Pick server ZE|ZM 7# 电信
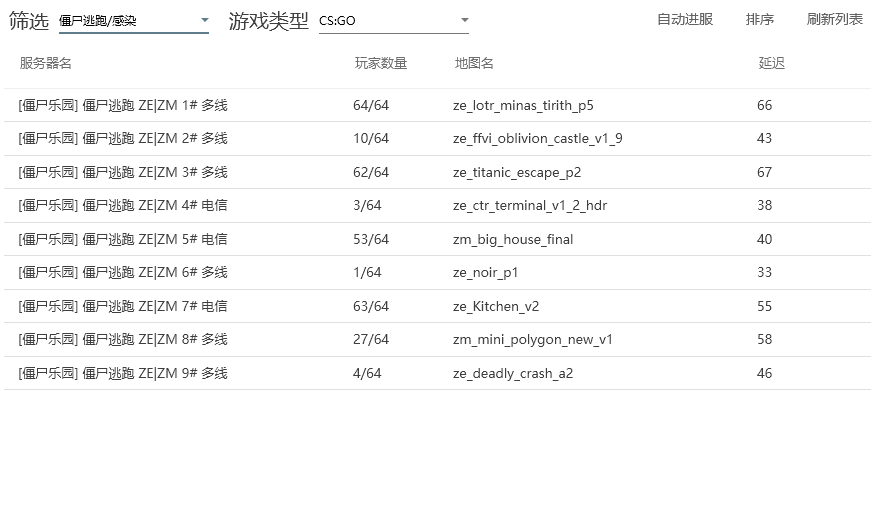Image resolution: width=871 pixels, height=509 pixels. (x=123, y=306)
